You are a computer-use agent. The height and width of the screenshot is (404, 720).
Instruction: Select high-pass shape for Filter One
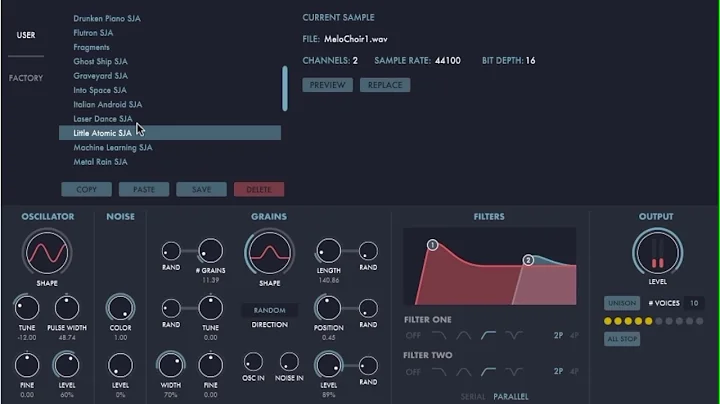click(x=488, y=336)
